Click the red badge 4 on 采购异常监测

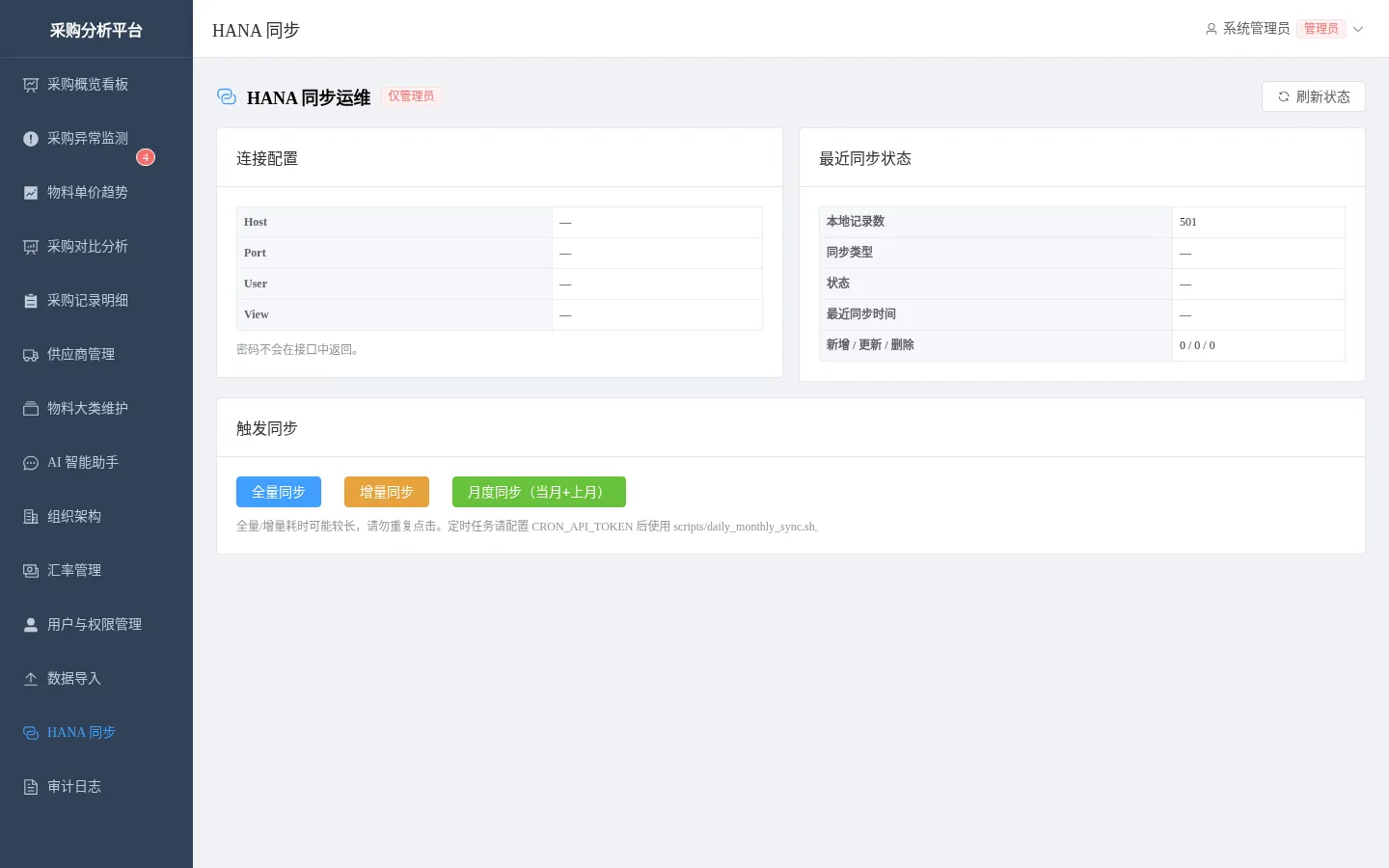[146, 157]
